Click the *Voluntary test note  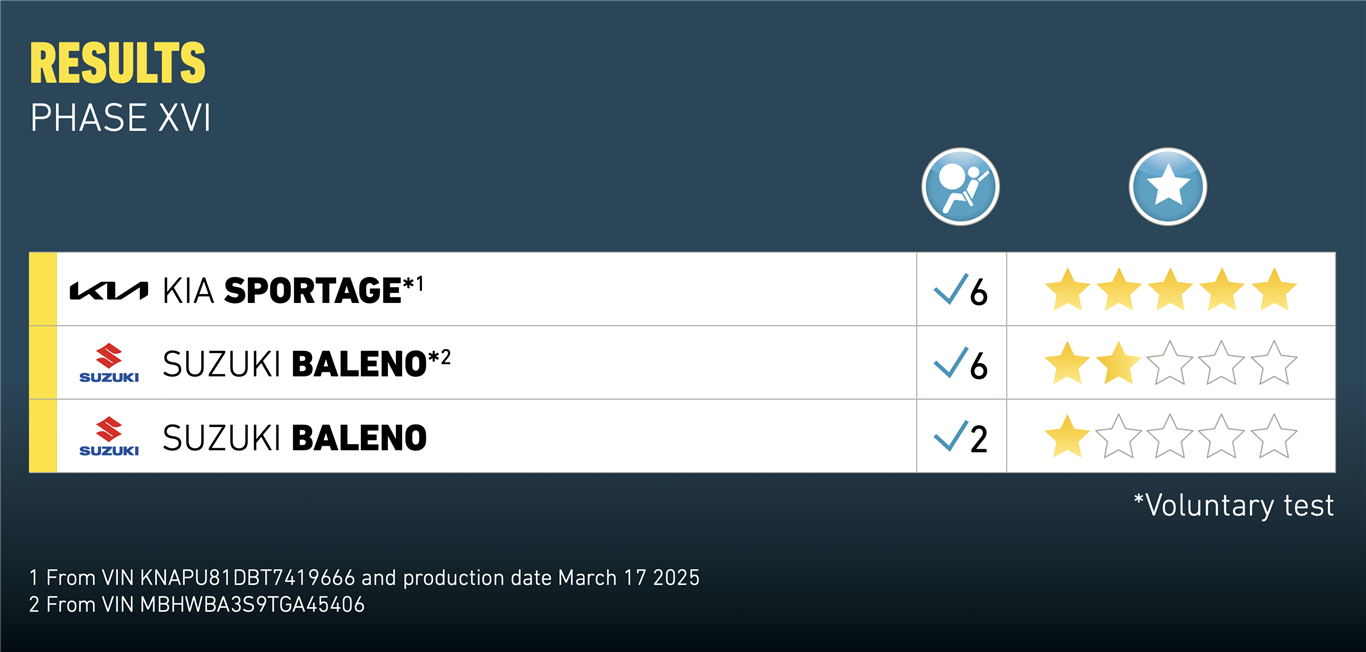click(x=1233, y=505)
